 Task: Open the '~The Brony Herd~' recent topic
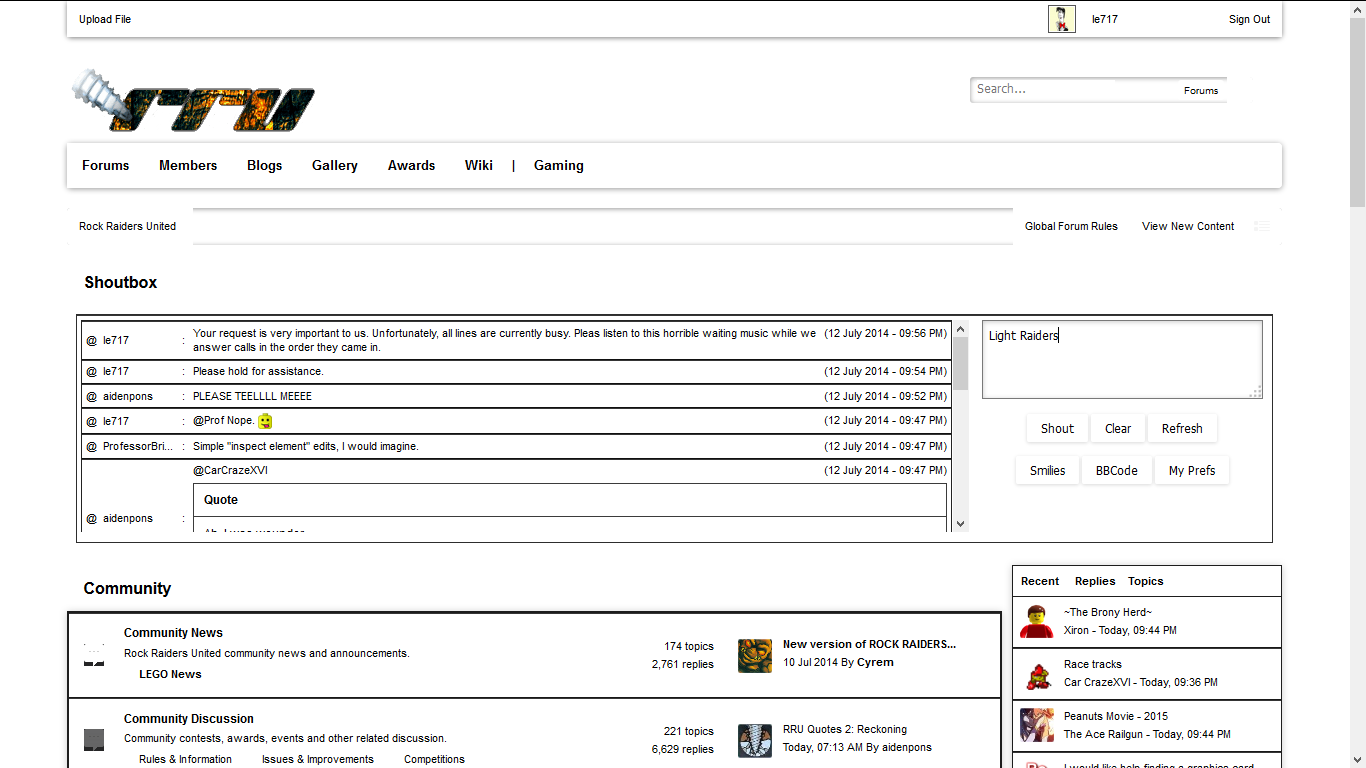click(1108, 612)
